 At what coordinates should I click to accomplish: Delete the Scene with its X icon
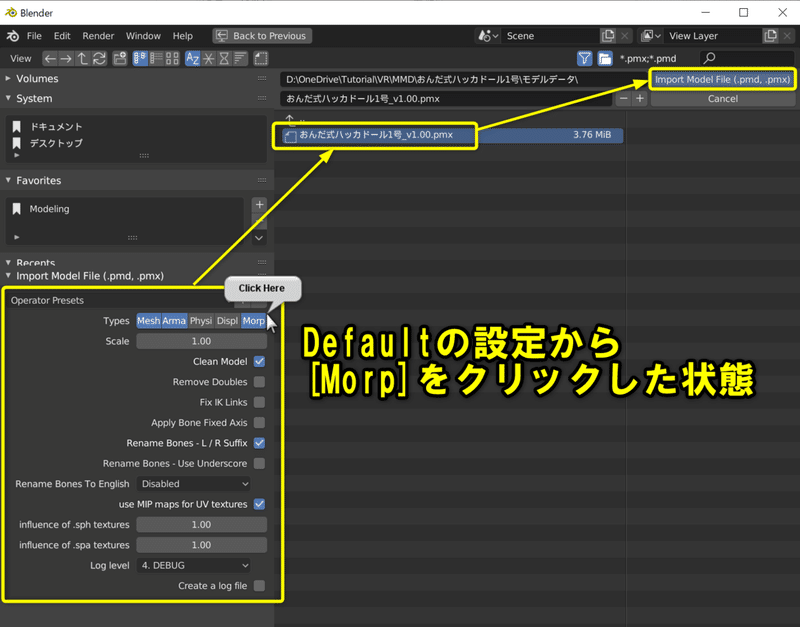click(624, 36)
